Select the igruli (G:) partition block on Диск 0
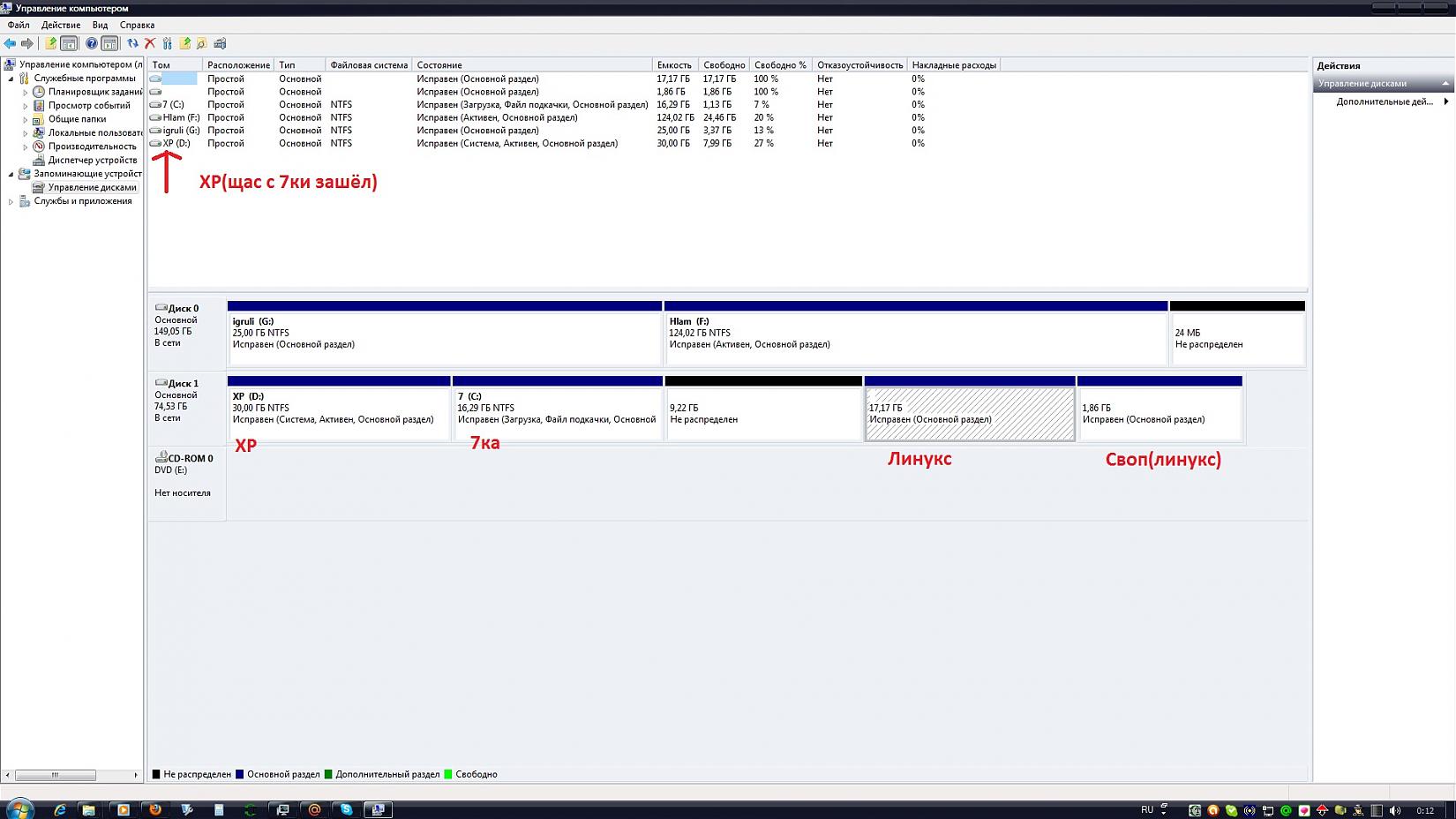Viewport: 1456px width, 819px height. click(x=445, y=334)
